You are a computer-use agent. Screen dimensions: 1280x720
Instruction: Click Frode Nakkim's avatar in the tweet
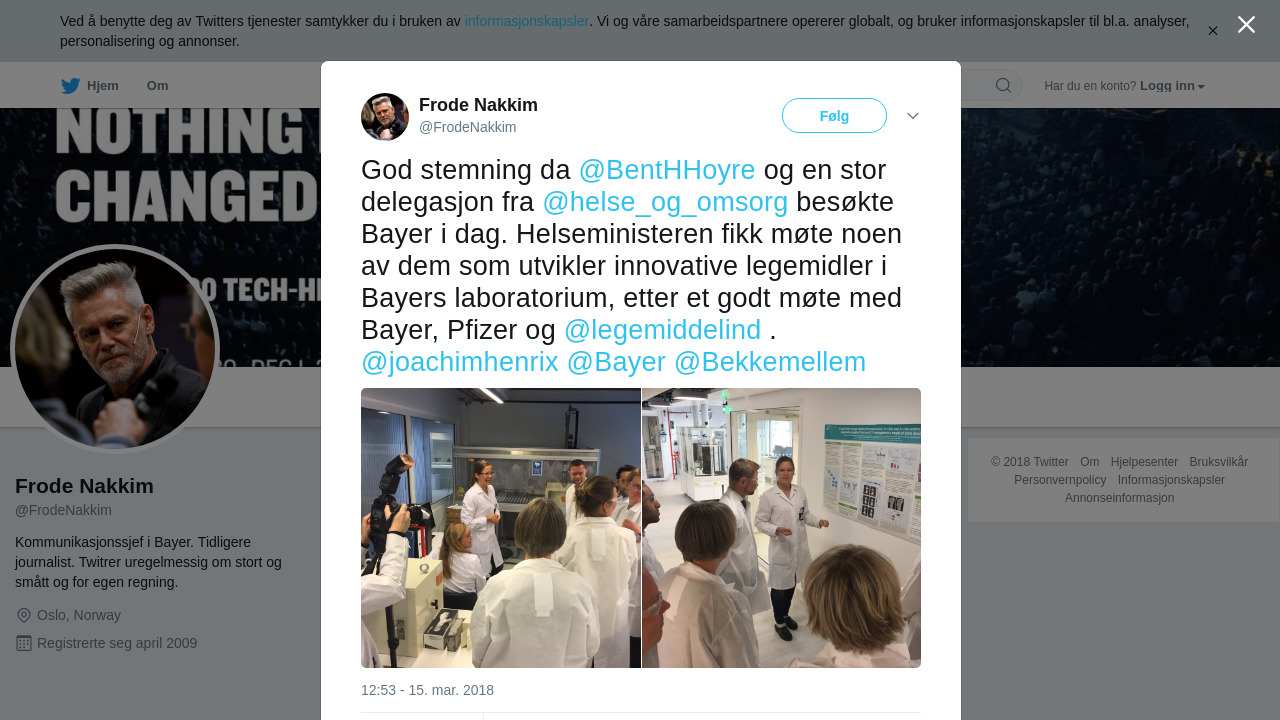pos(385,117)
